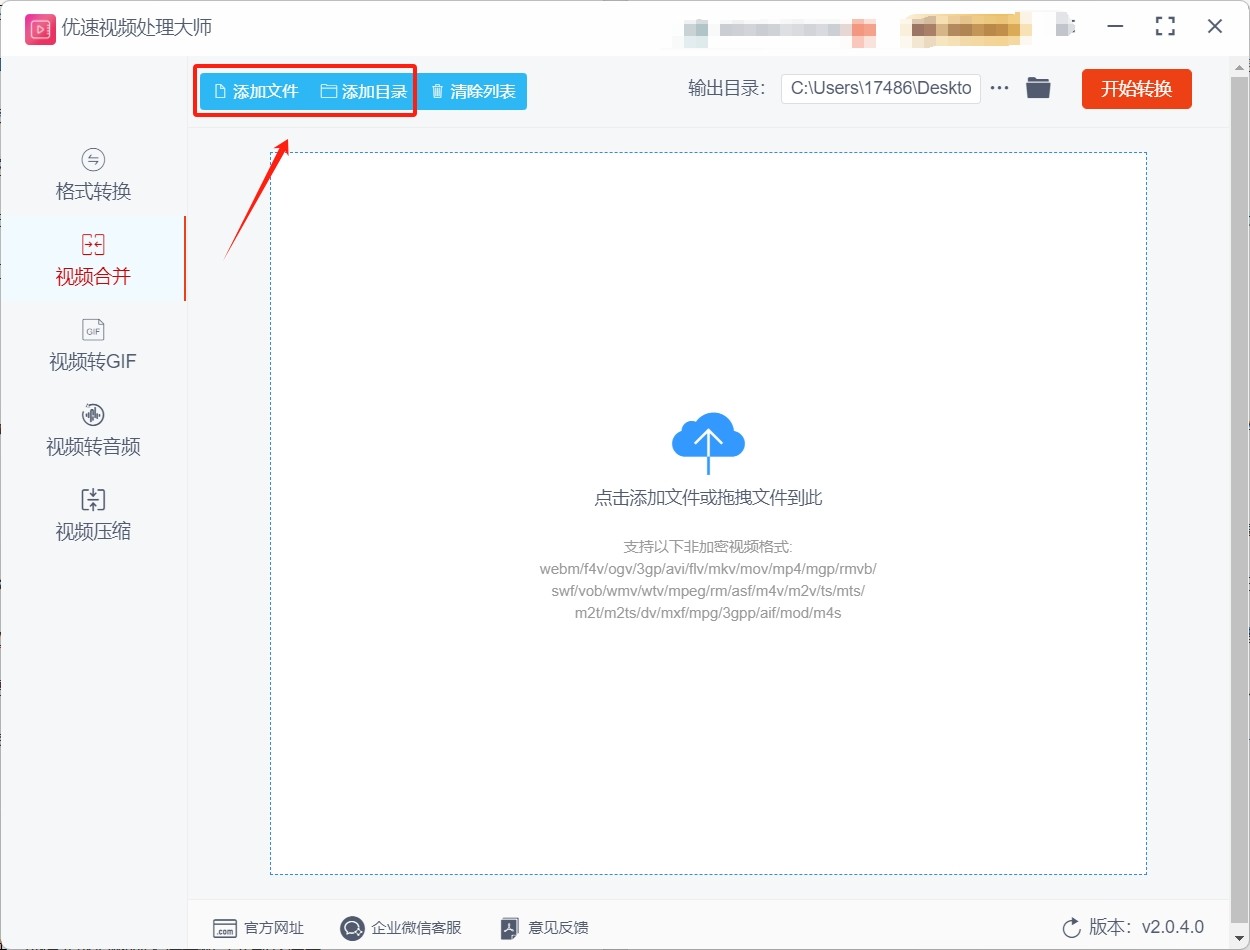Click 添加目录 add folder button
Viewport: 1250px width, 950px height.
pos(364,91)
